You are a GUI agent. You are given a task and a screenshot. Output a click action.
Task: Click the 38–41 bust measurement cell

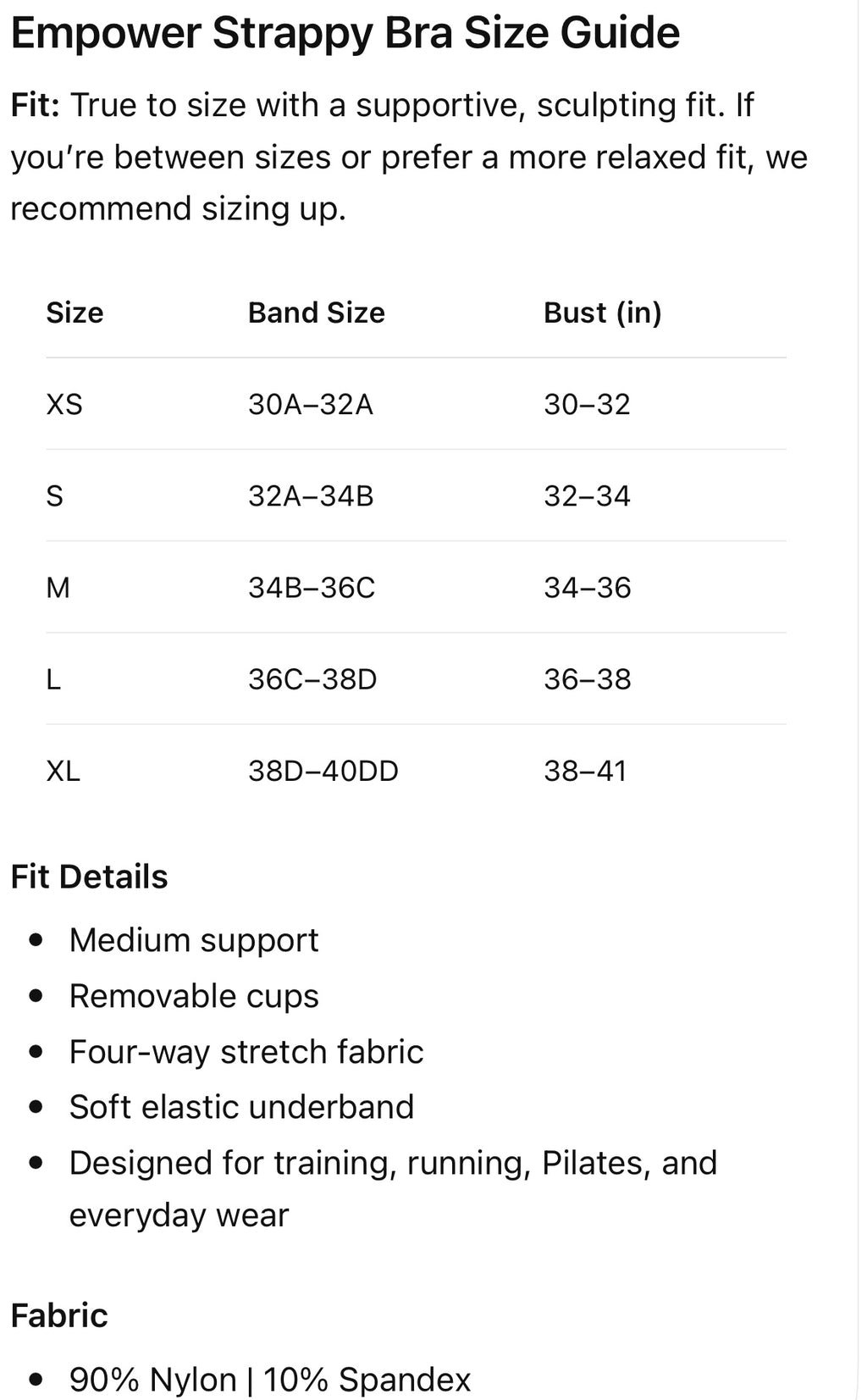pos(585,770)
